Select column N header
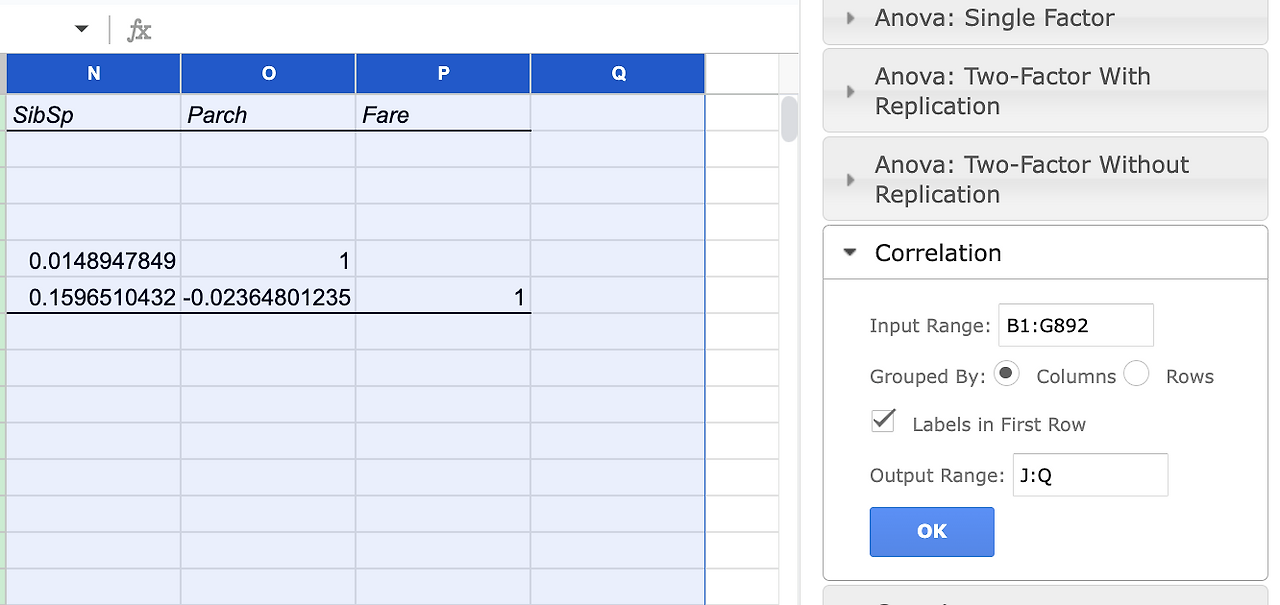The height and width of the screenshot is (605, 1280). 94,74
